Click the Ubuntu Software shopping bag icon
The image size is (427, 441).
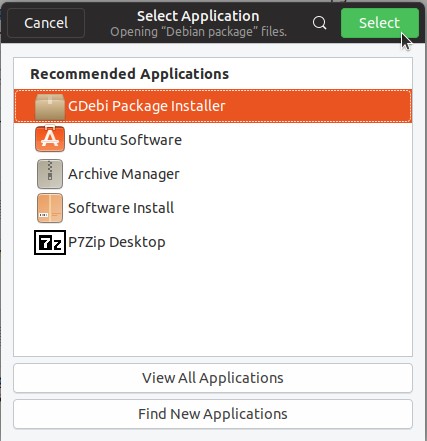tap(50, 138)
